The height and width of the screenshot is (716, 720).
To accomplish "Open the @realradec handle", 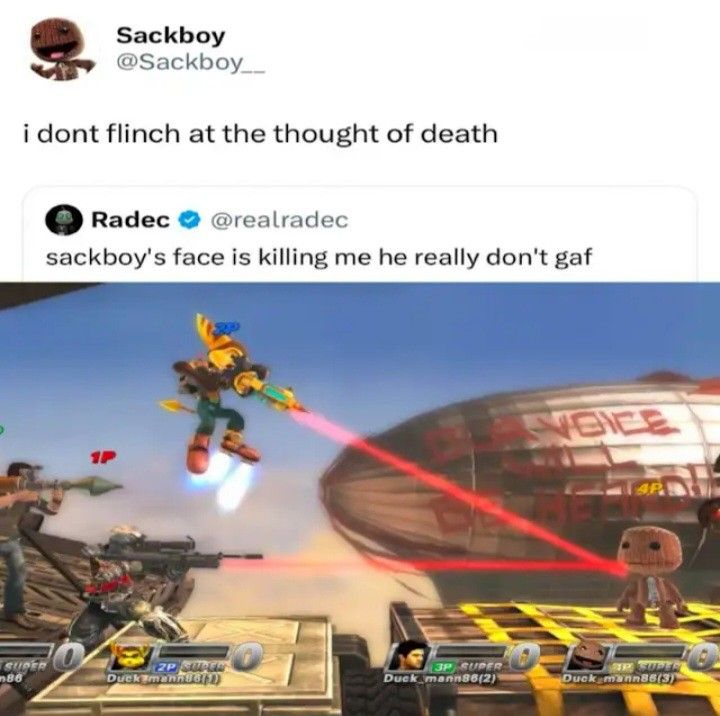I will [x=279, y=220].
